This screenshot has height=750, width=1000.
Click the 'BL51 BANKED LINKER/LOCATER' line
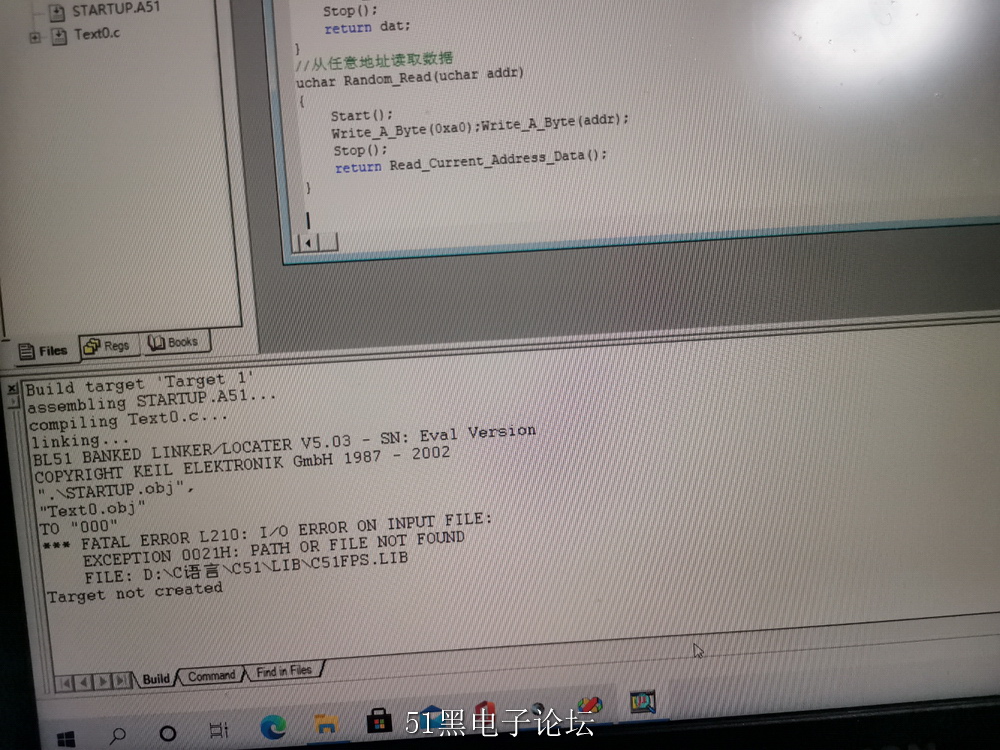[x=284, y=445]
